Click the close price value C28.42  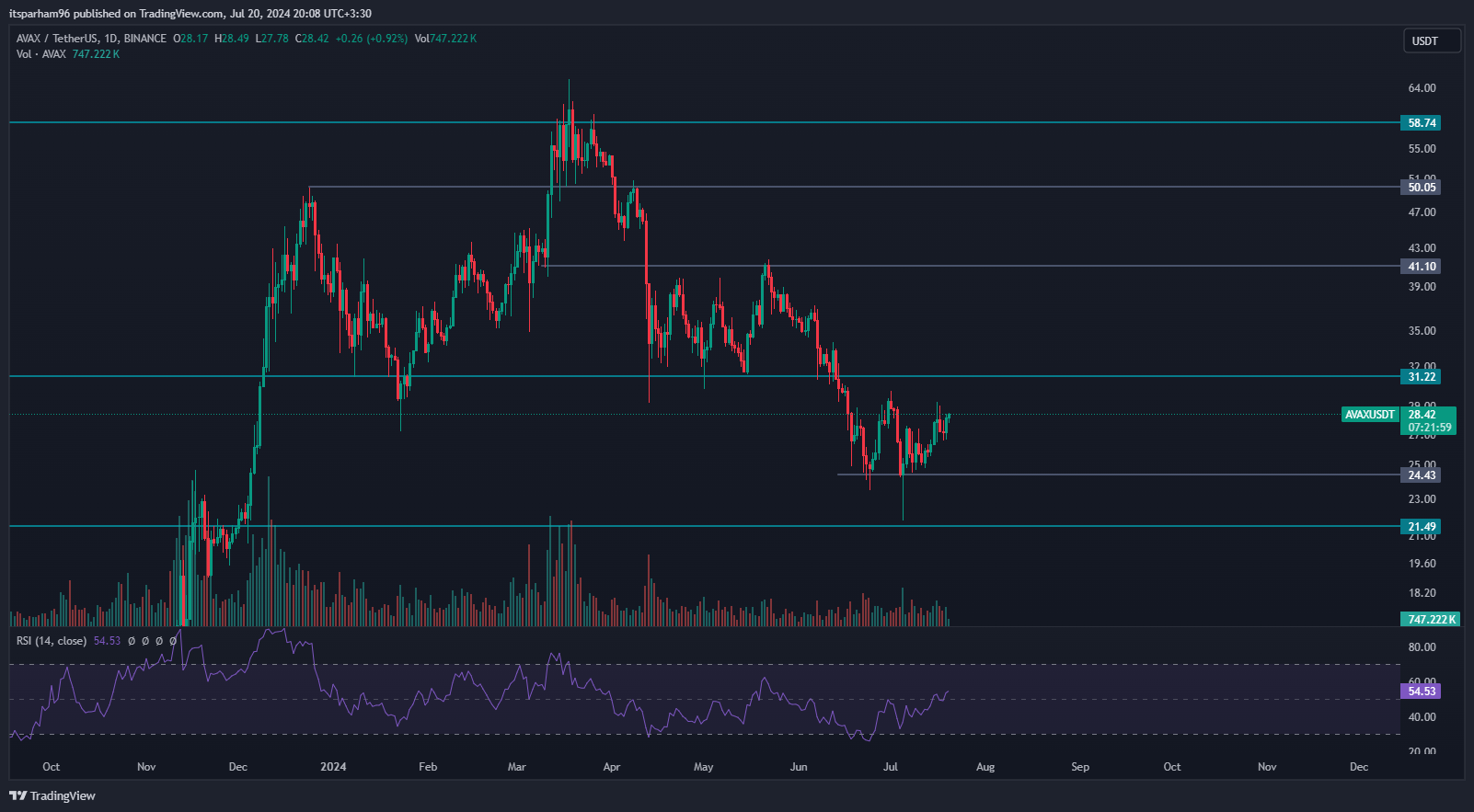312,39
